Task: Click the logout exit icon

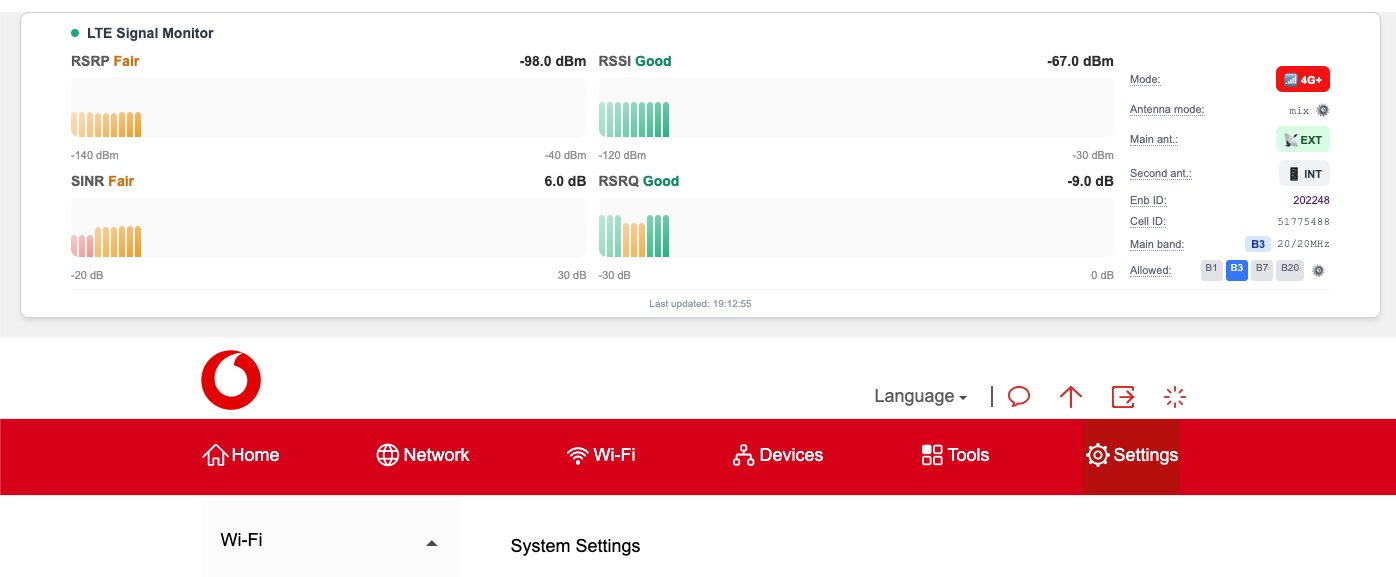Action: [1123, 397]
